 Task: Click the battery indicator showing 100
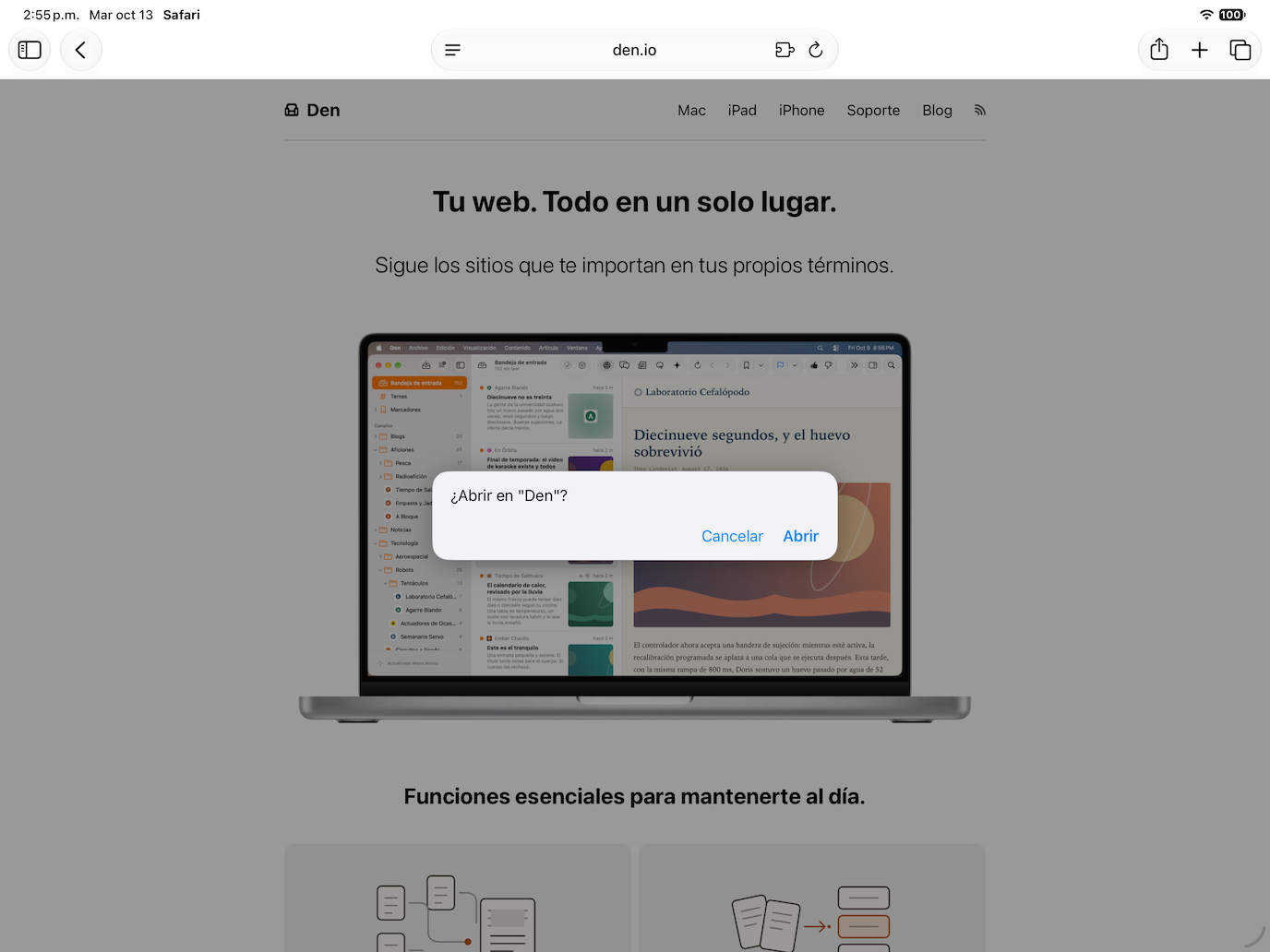1232,15
